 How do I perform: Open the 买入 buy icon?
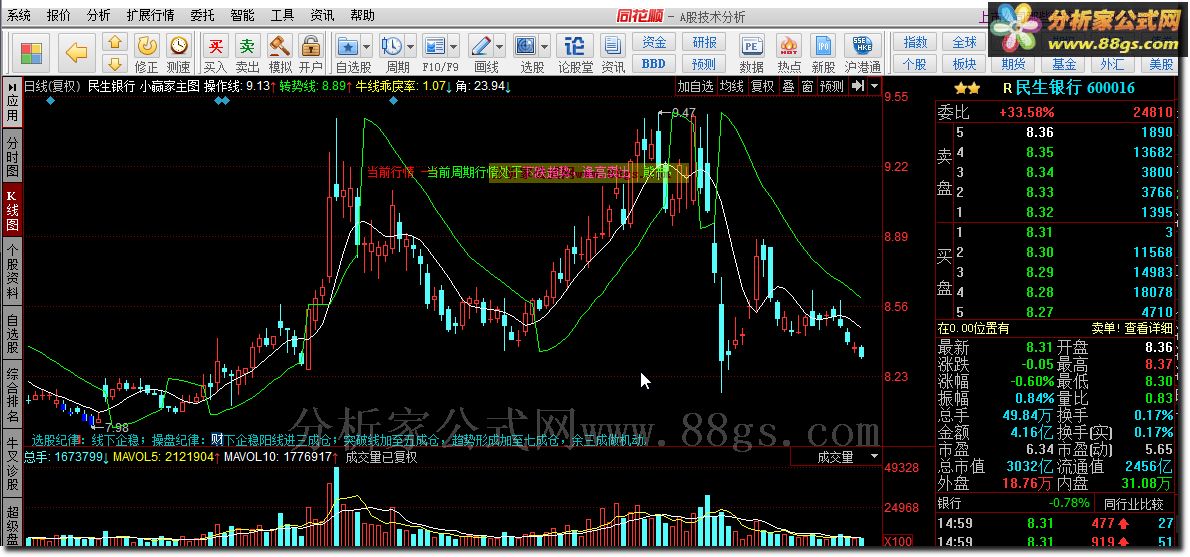216,46
